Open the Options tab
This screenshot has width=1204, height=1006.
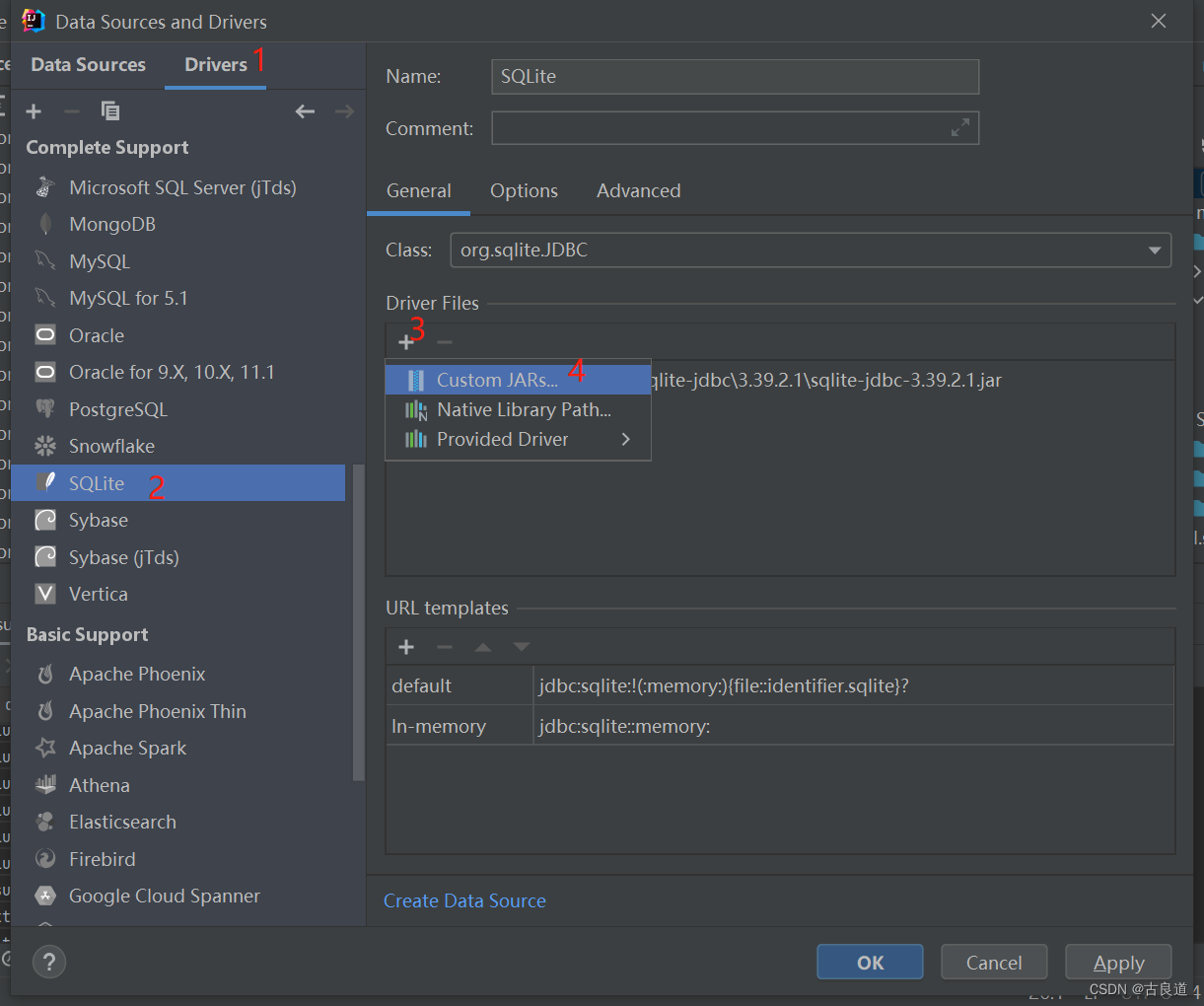tap(524, 190)
